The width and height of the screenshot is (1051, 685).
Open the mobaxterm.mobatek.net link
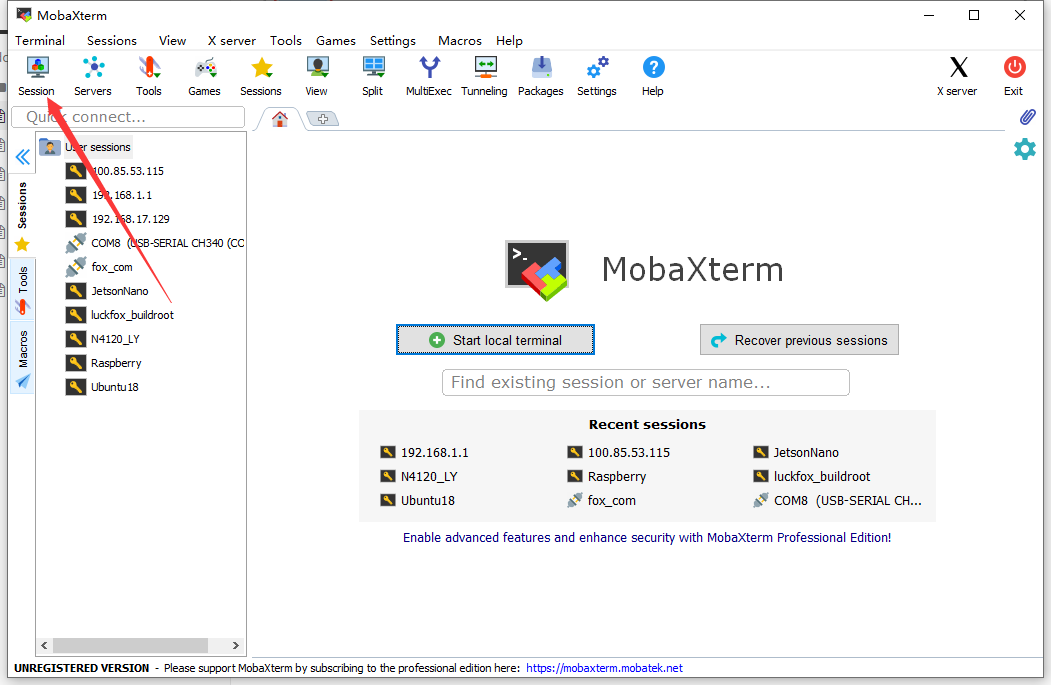point(604,668)
